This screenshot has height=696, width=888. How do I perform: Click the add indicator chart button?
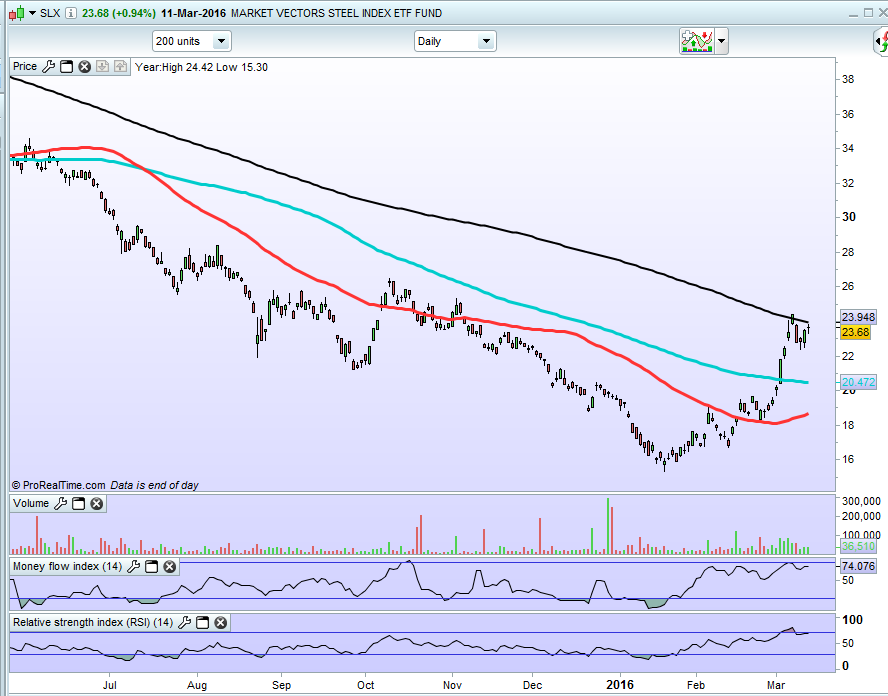tap(697, 41)
